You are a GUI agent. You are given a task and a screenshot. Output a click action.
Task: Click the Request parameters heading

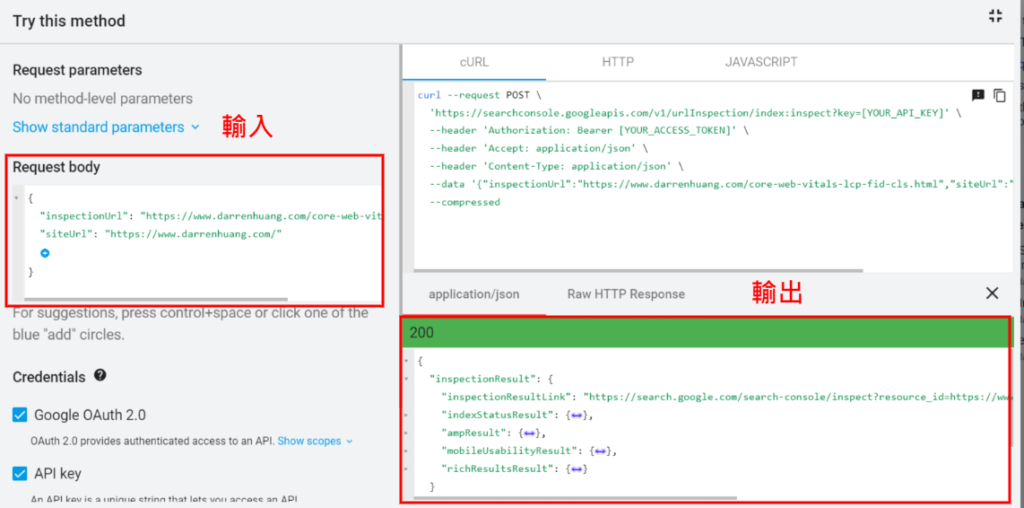(x=77, y=70)
